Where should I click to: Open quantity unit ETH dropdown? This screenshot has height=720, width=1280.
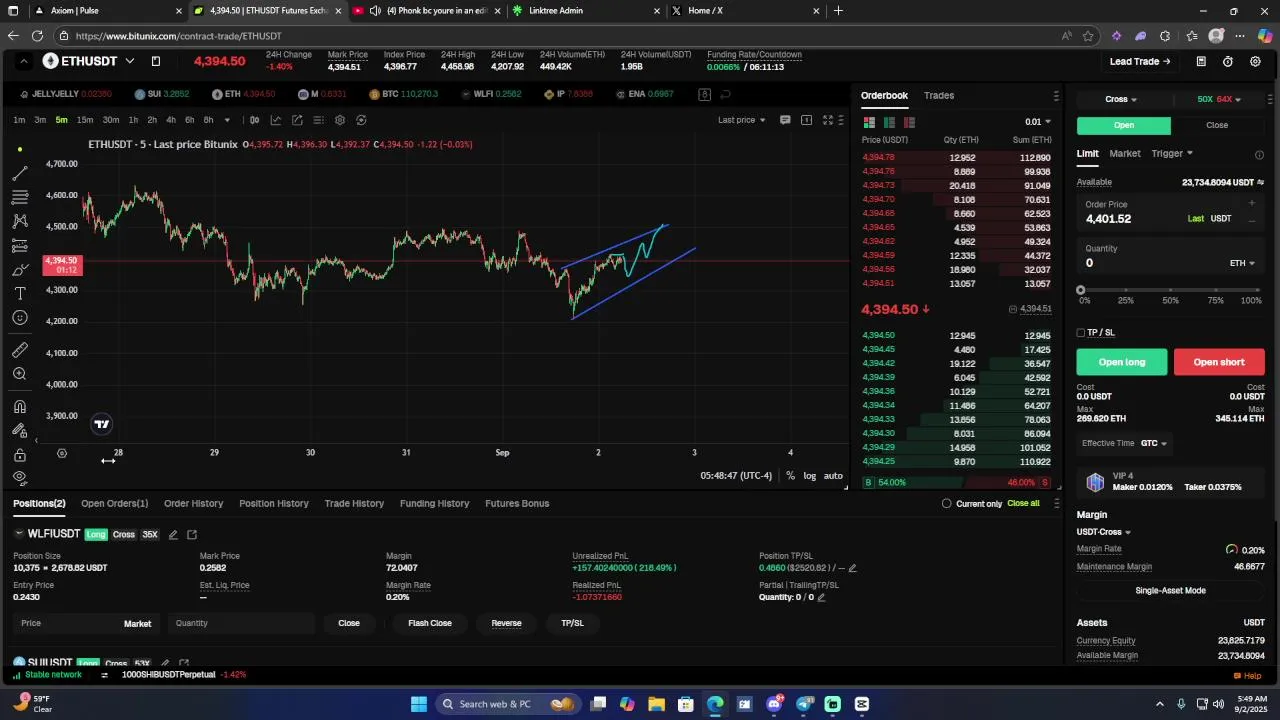1243,263
